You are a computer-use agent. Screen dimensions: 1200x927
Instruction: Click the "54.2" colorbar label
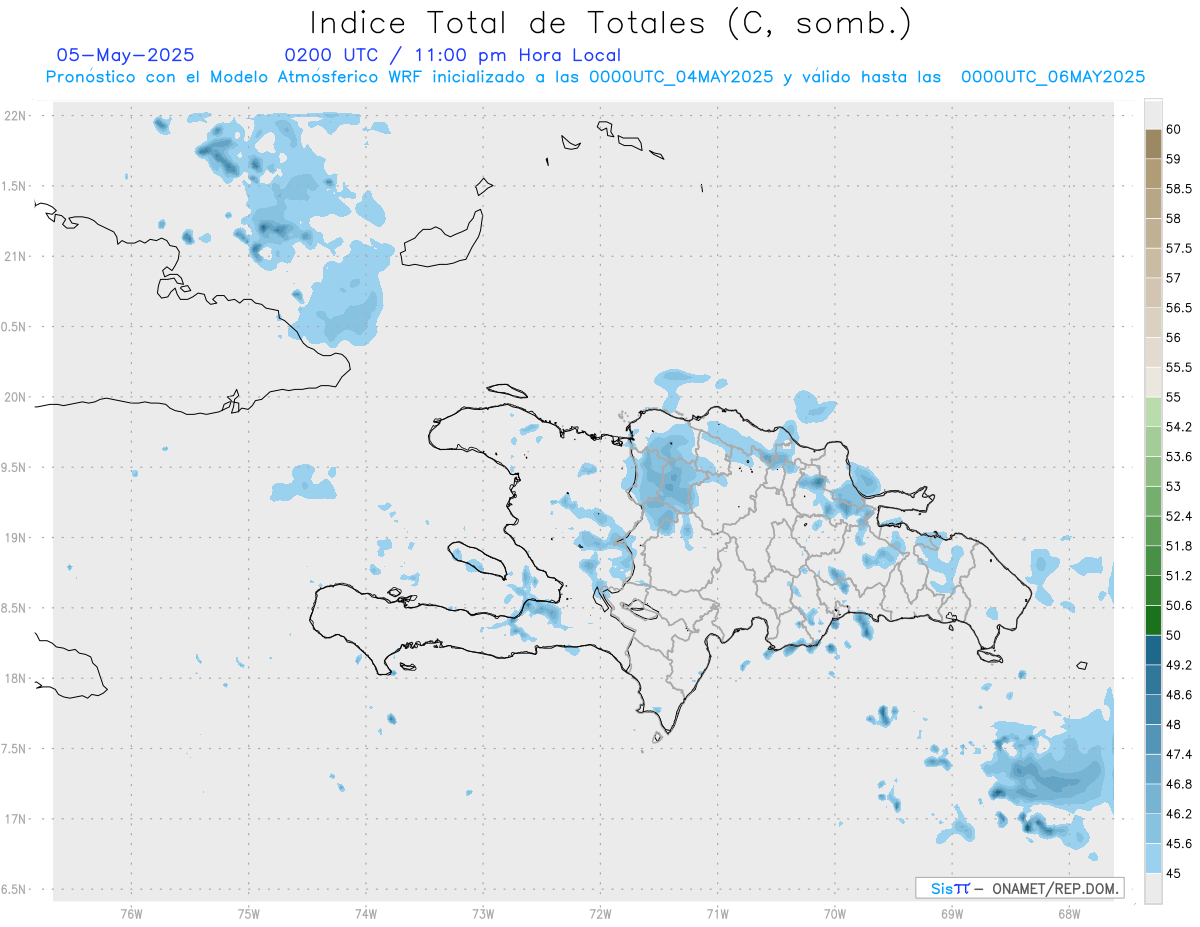click(1179, 427)
